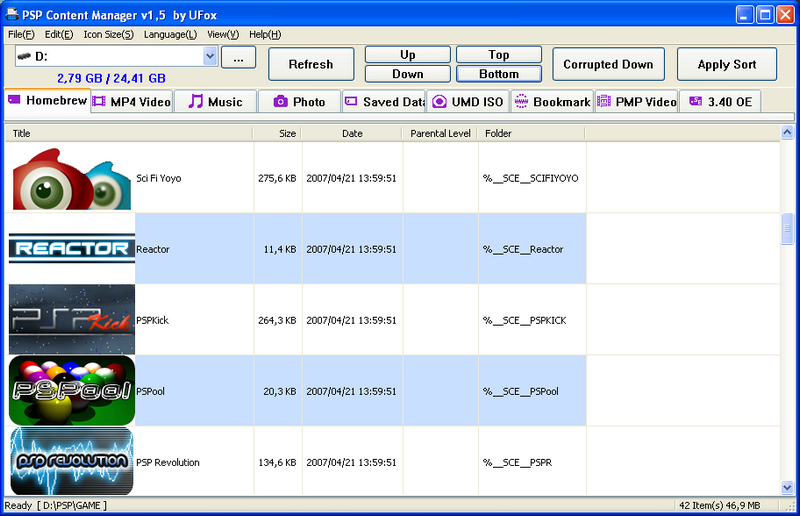Click the Apply Sort button
Screen dimensions: 800x516
click(x=727, y=64)
